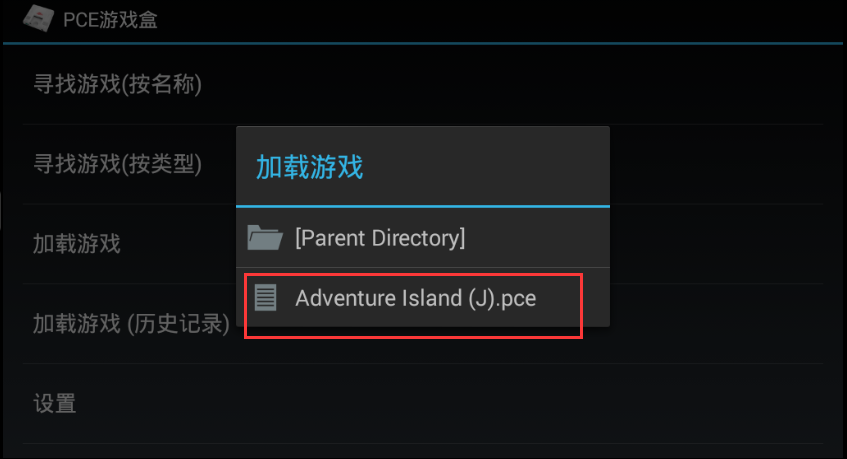The width and height of the screenshot is (847, 459).
Task: Open the [Parent Directory] entry
Action: pos(423,238)
